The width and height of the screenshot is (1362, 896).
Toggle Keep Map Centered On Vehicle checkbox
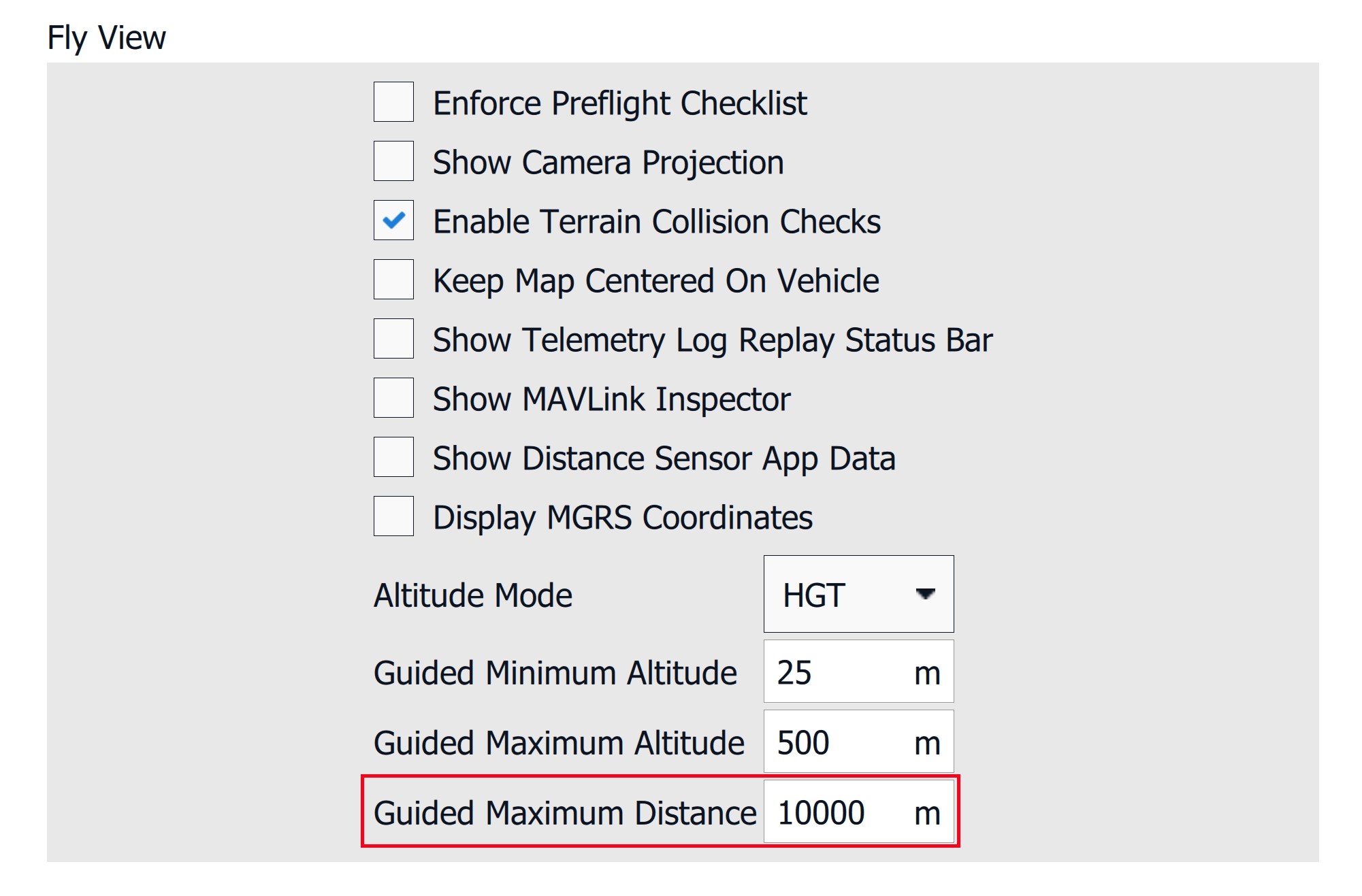pyautogui.click(x=393, y=280)
